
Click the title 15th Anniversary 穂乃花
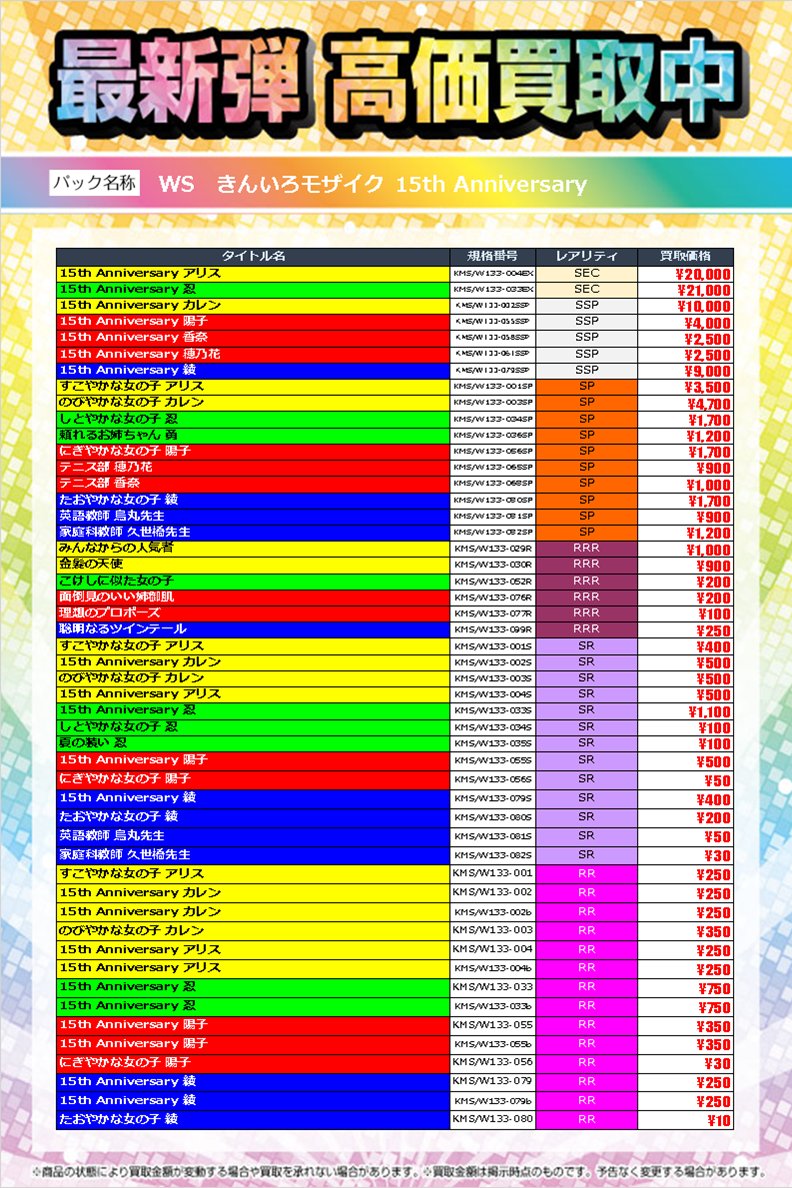coord(139,354)
